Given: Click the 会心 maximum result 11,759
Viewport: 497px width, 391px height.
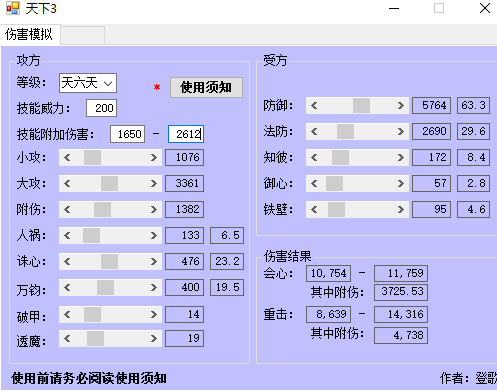Looking at the screenshot, I should (x=401, y=273).
